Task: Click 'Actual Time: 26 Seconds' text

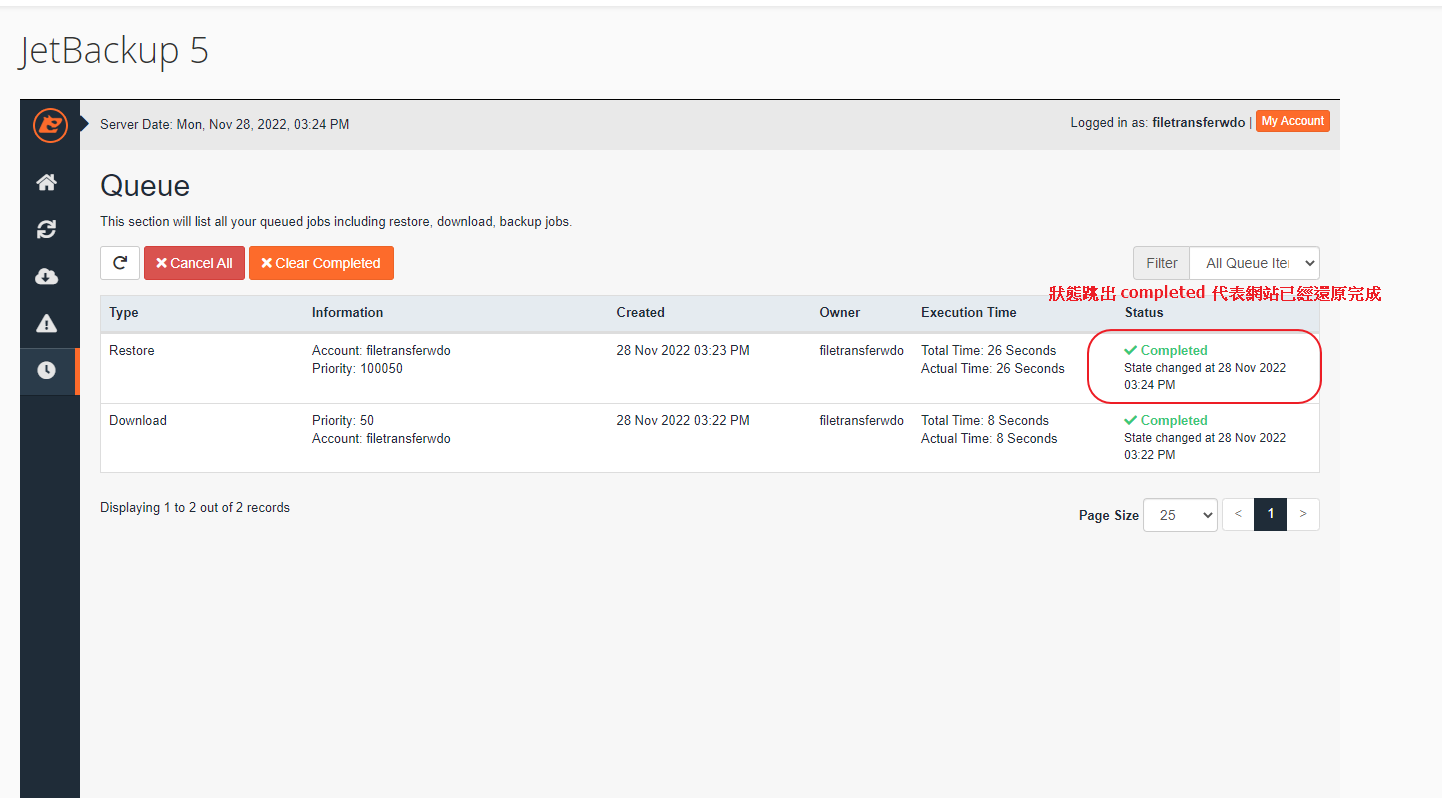Action: [x=992, y=369]
